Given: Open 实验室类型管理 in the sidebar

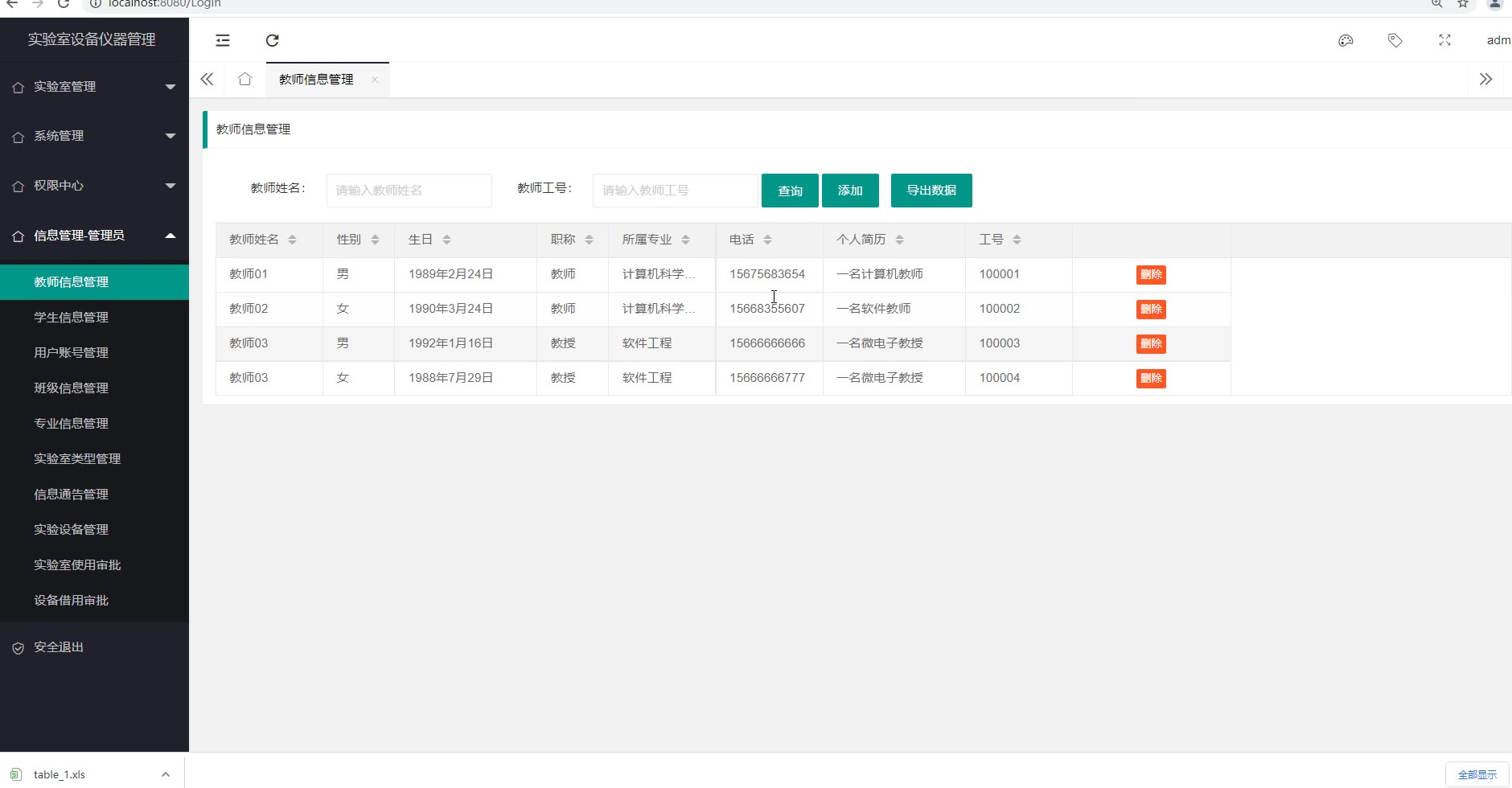Looking at the screenshot, I should tap(94, 459).
